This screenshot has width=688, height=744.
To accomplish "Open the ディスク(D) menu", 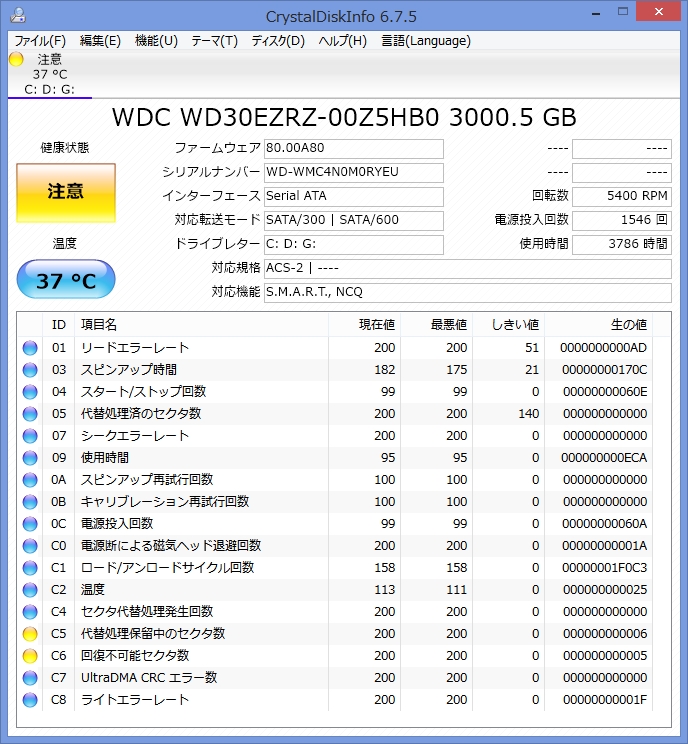I will coord(278,41).
